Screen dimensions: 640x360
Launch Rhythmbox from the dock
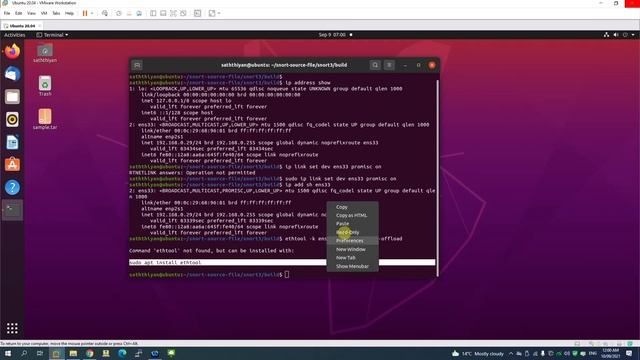click(x=12, y=119)
